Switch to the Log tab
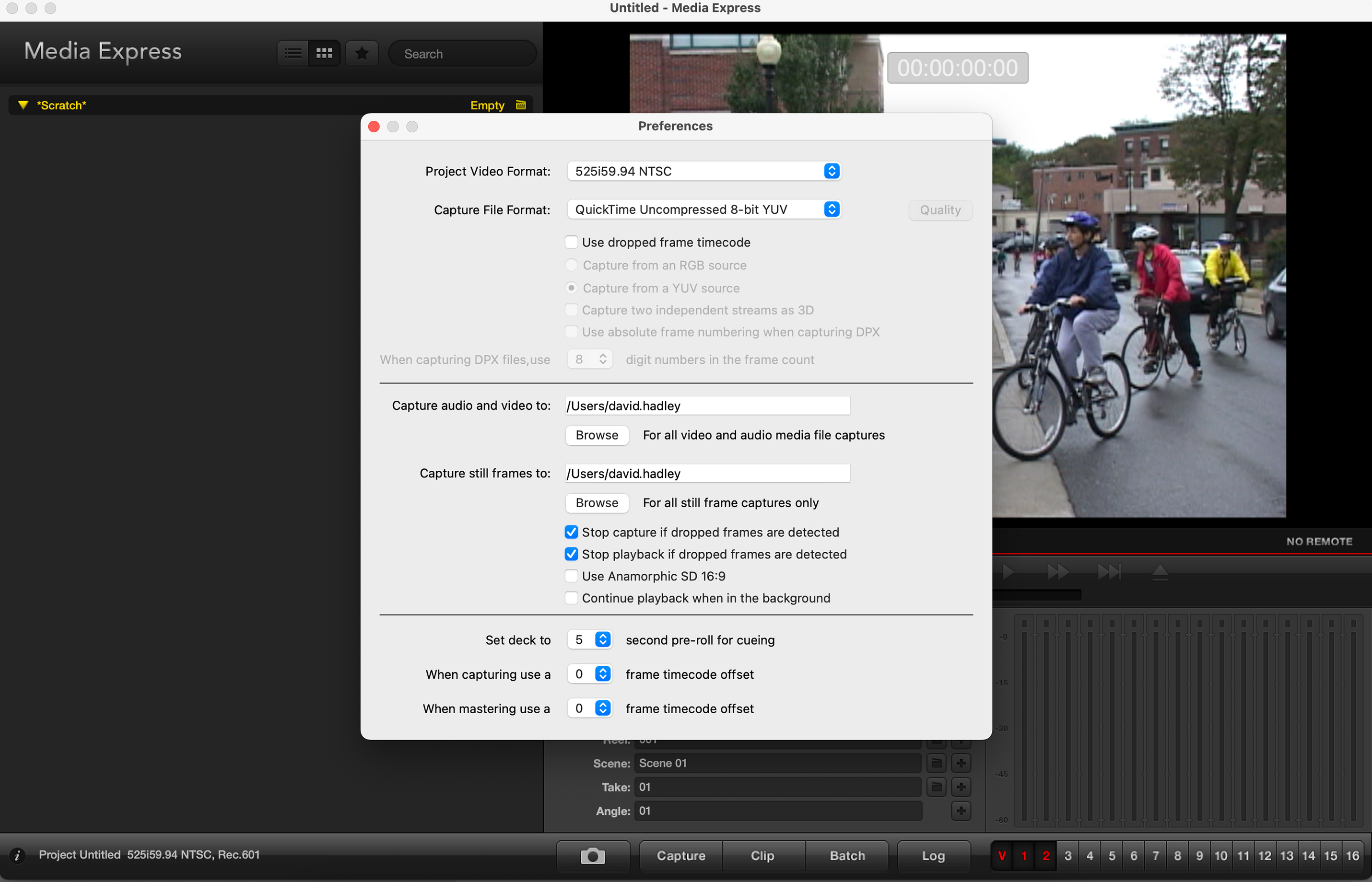Viewport: 1372px width, 882px height. [x=933, y=856]
